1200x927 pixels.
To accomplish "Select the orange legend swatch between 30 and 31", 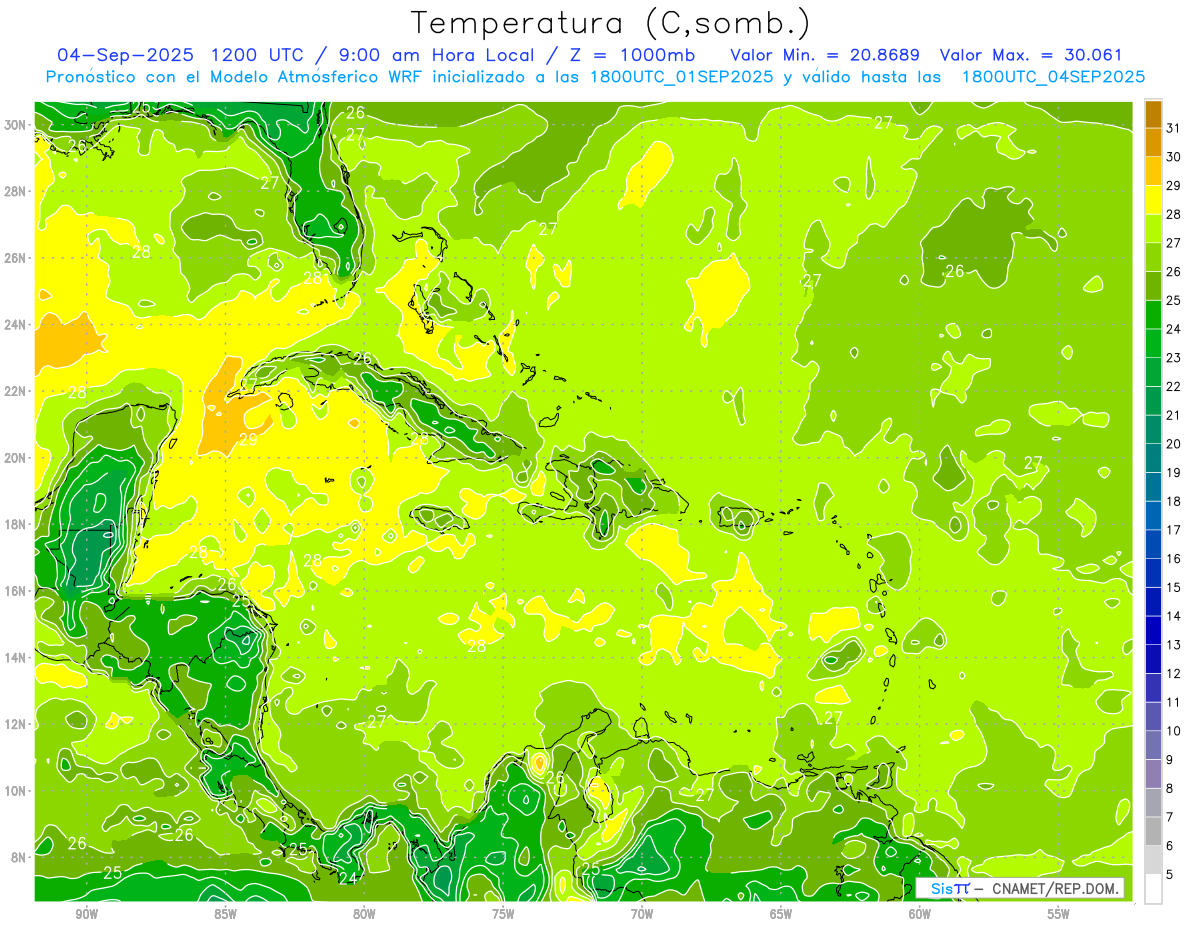I will 1153,143.
